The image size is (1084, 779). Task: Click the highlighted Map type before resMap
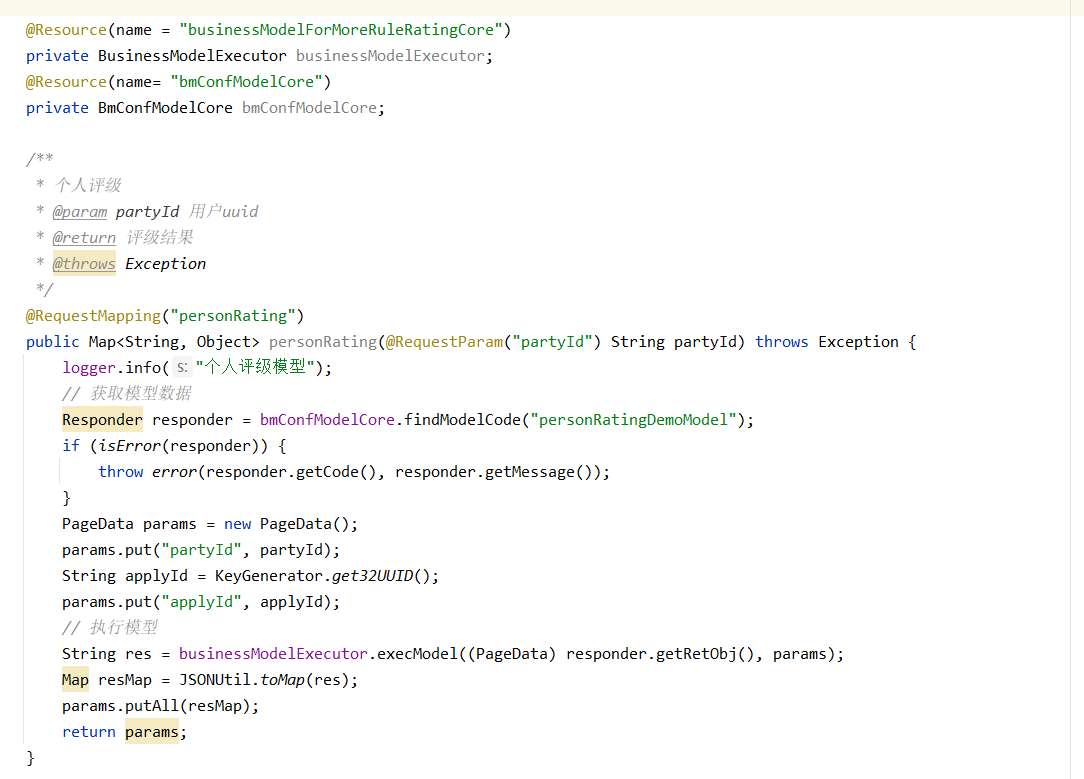[75, 680]
